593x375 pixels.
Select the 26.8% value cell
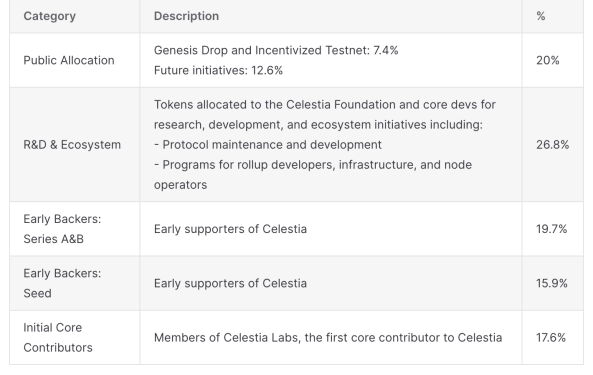point(553,145)
